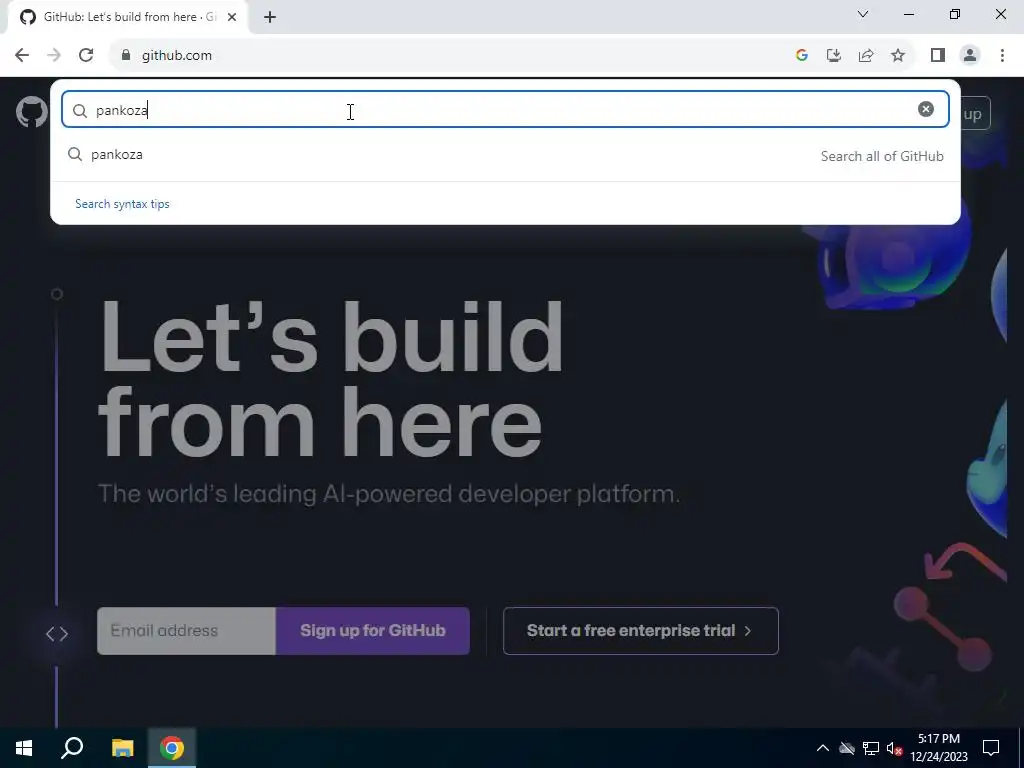Click Search all of GitHub label
The image size is (1024, 768).
coord(882,156)
